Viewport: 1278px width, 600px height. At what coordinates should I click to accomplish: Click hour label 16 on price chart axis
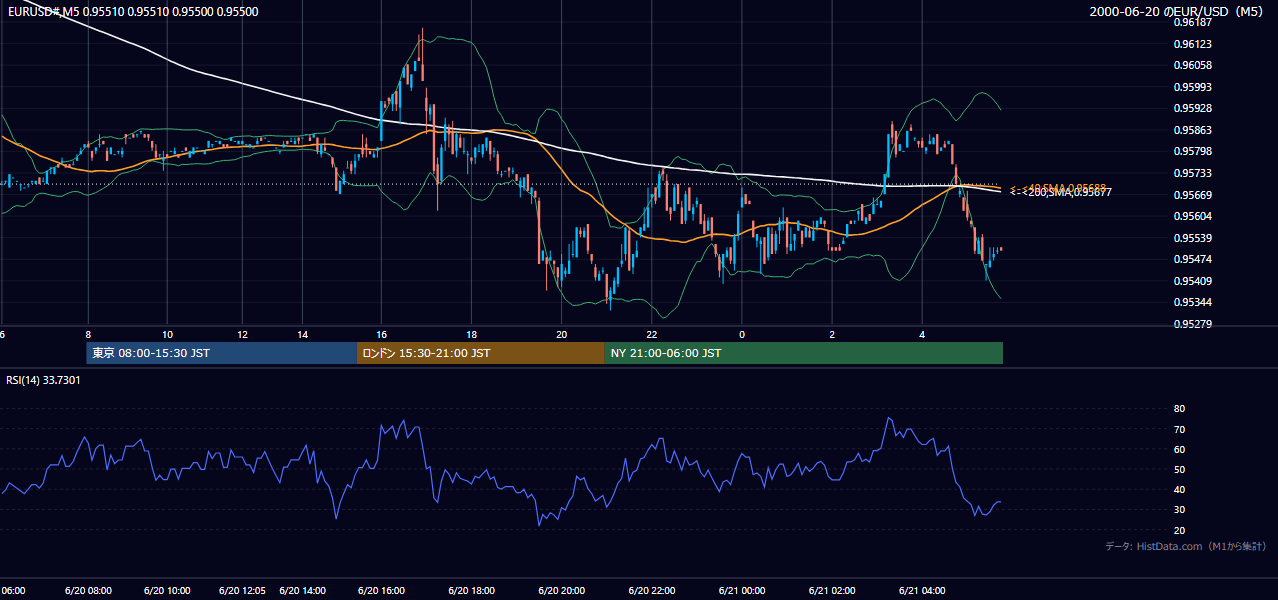click(x=381, y=334)
